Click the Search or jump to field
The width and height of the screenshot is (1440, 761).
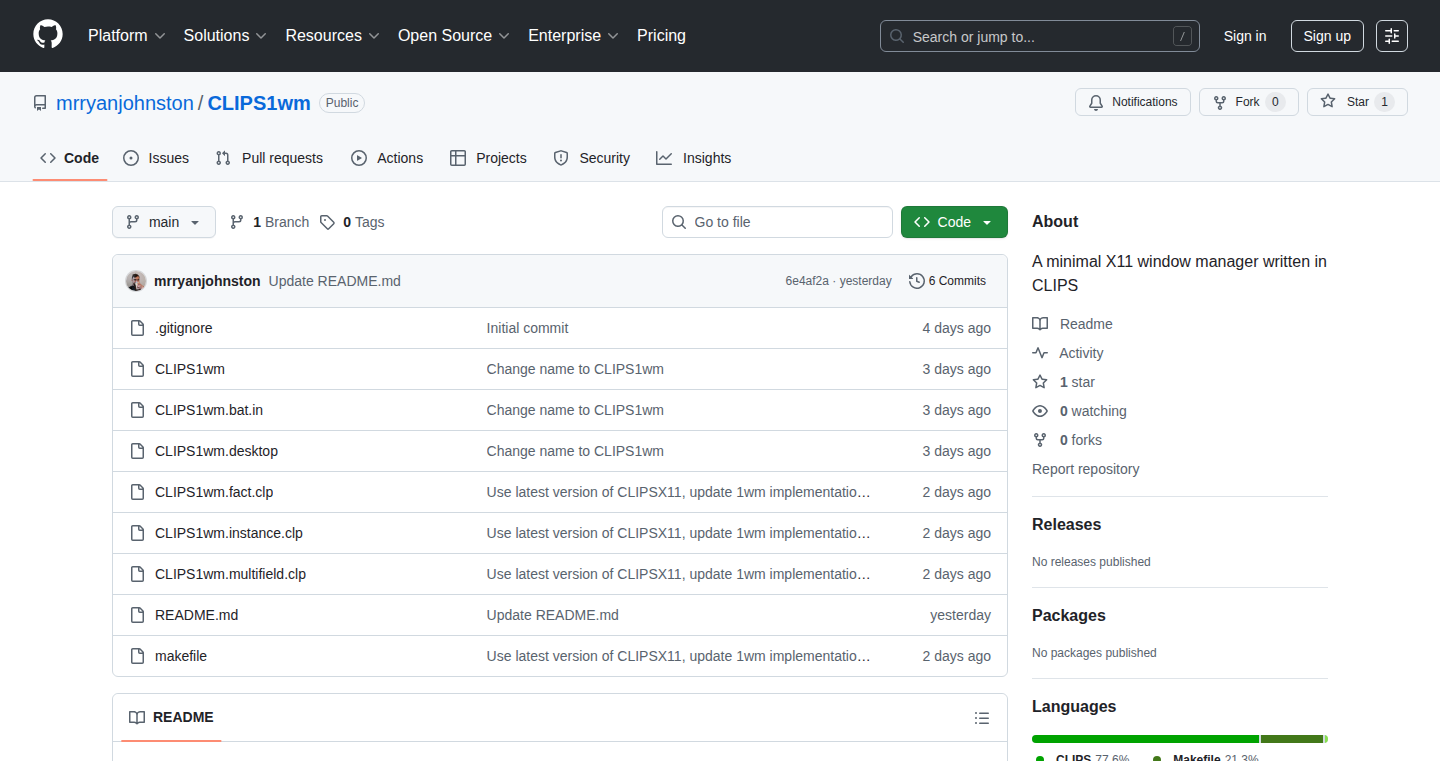1040,36
